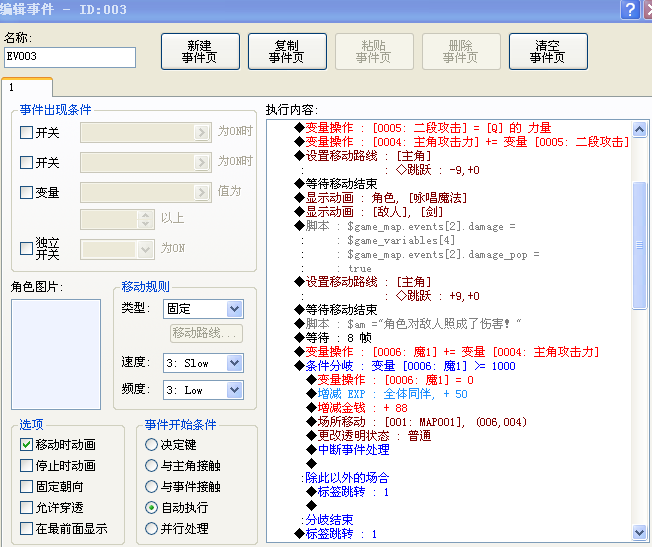The height and width of the screenshot is (547, 652).
Task: Select the 条件分歧 变量 [0006: 魔1] >= 1000 line
Action: pyautogui.click(x=405, y=366)
